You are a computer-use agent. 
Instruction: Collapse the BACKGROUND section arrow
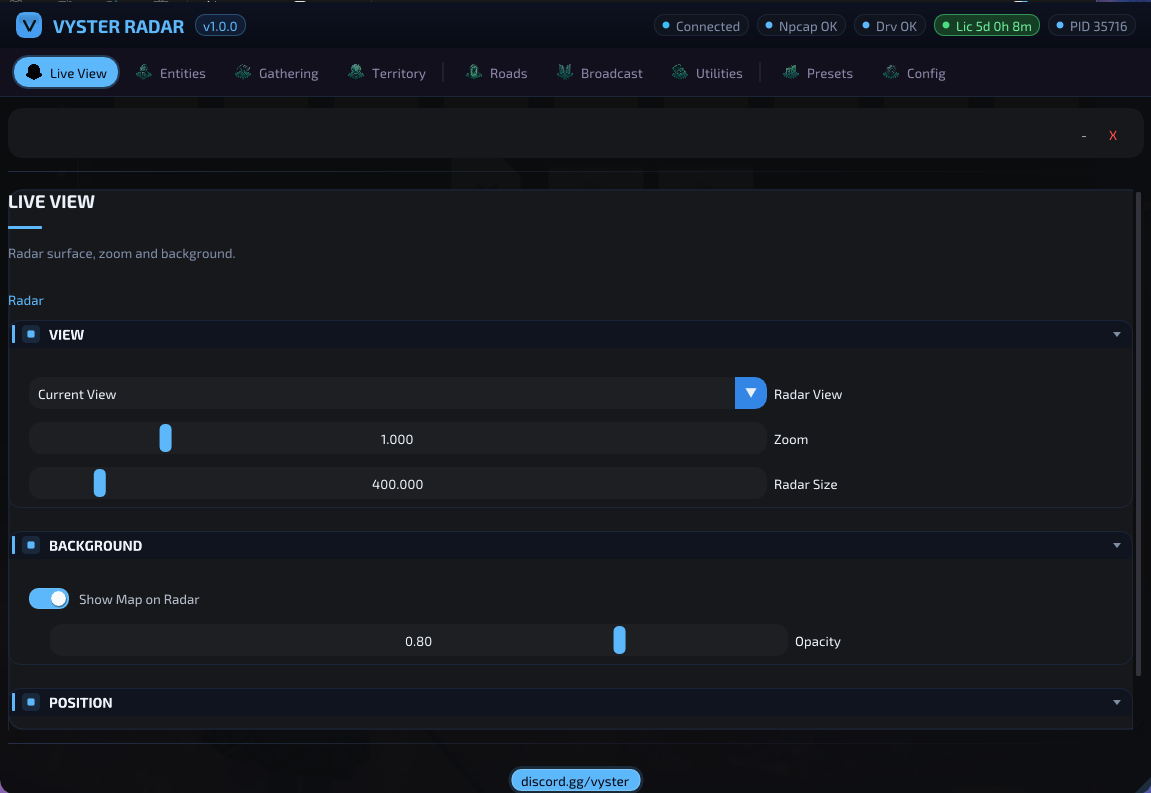[1116, 546]
